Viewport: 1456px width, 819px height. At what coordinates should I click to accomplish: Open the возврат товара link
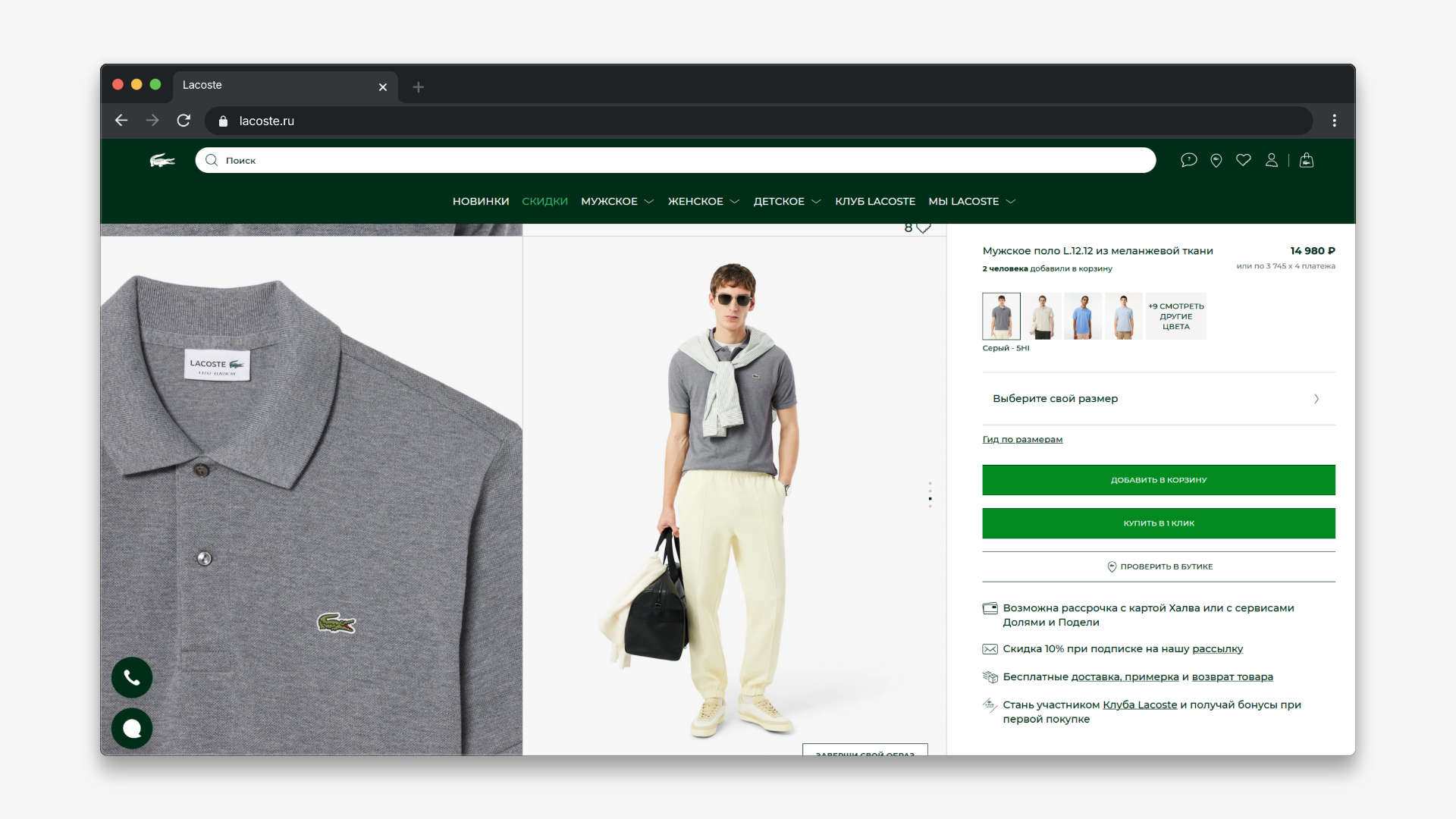[x=1232, y=677]
